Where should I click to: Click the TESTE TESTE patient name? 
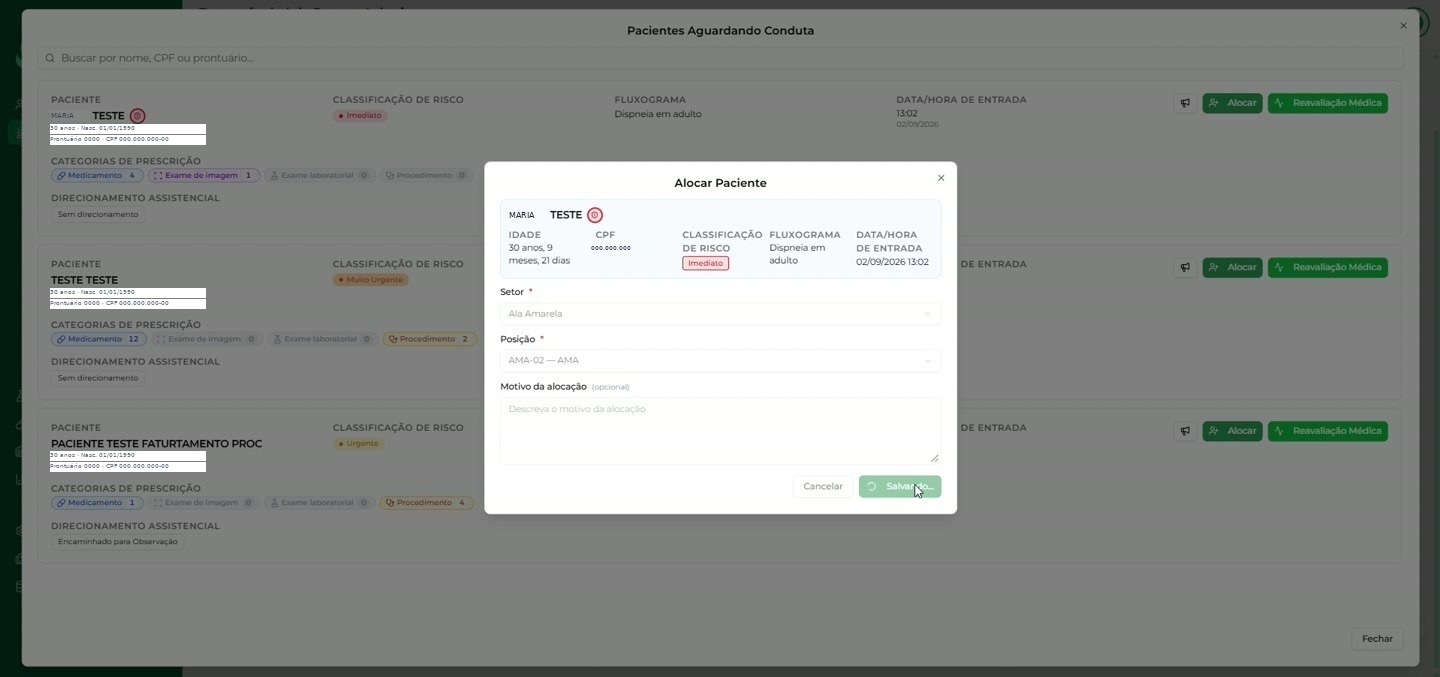[84, 280]
